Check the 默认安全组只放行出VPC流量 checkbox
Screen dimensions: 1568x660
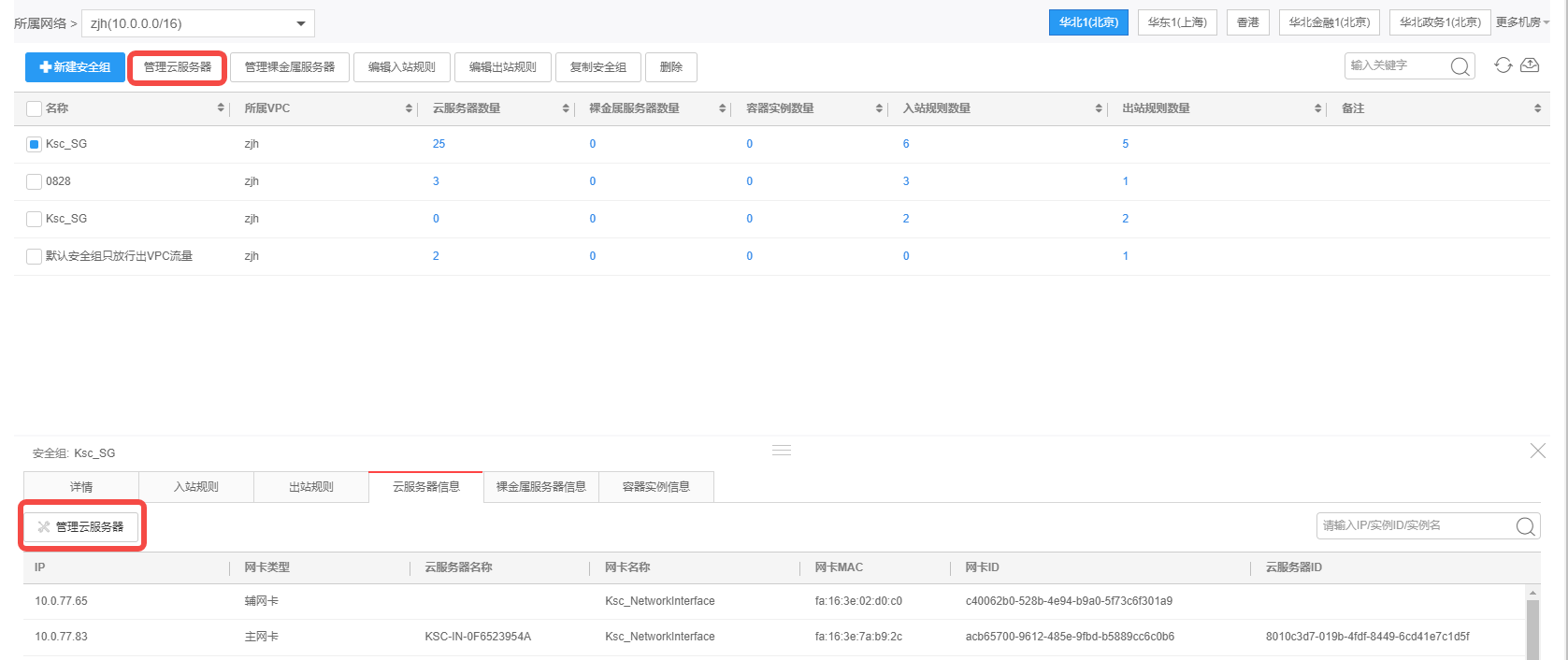pos(35,256)
